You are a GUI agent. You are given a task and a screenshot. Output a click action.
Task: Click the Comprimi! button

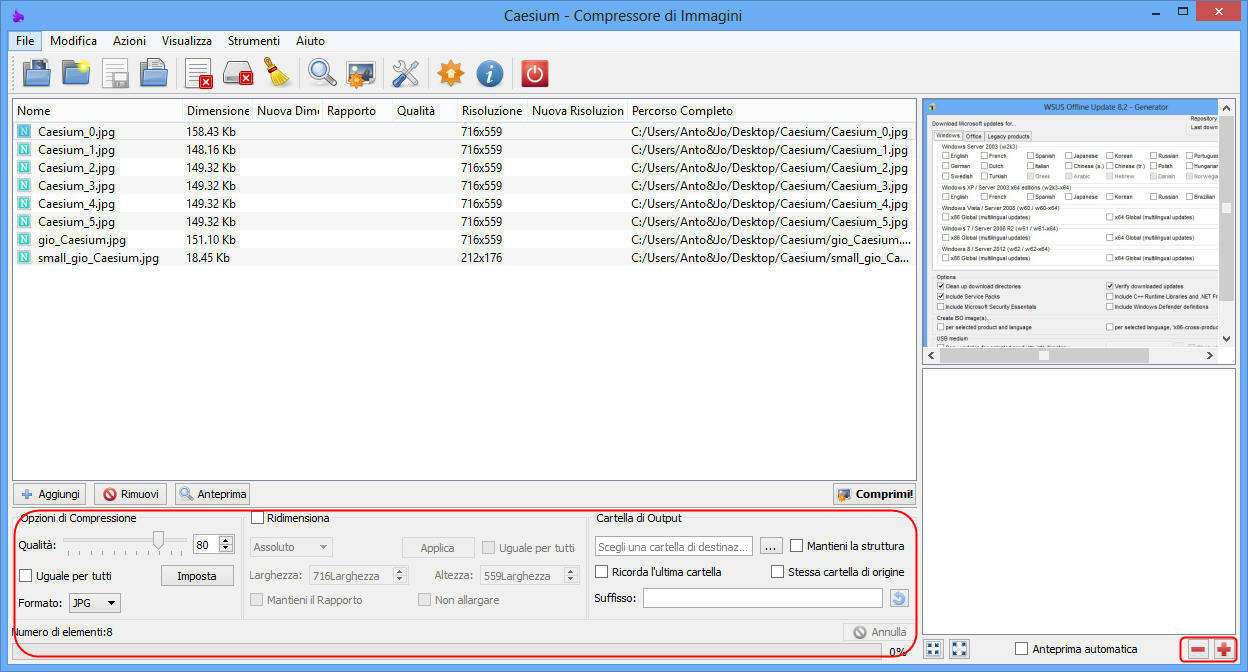[874, 494]
